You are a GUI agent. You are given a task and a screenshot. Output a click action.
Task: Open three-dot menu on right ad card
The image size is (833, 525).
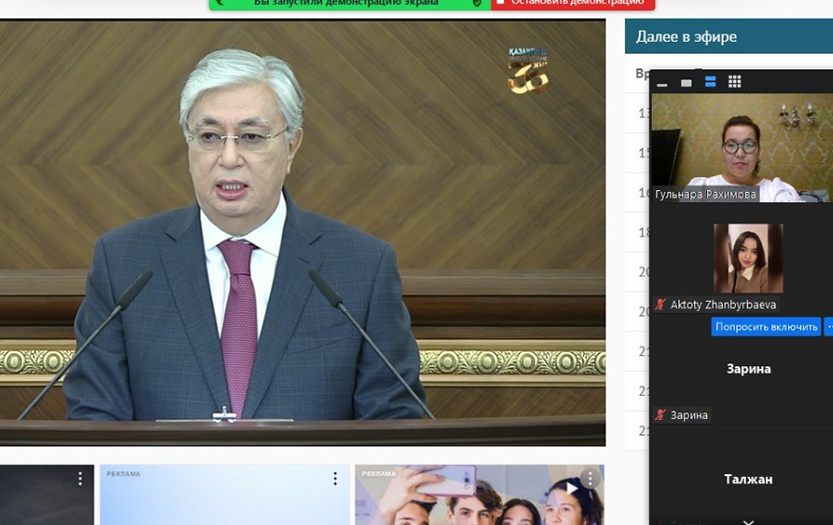(591, 479)
